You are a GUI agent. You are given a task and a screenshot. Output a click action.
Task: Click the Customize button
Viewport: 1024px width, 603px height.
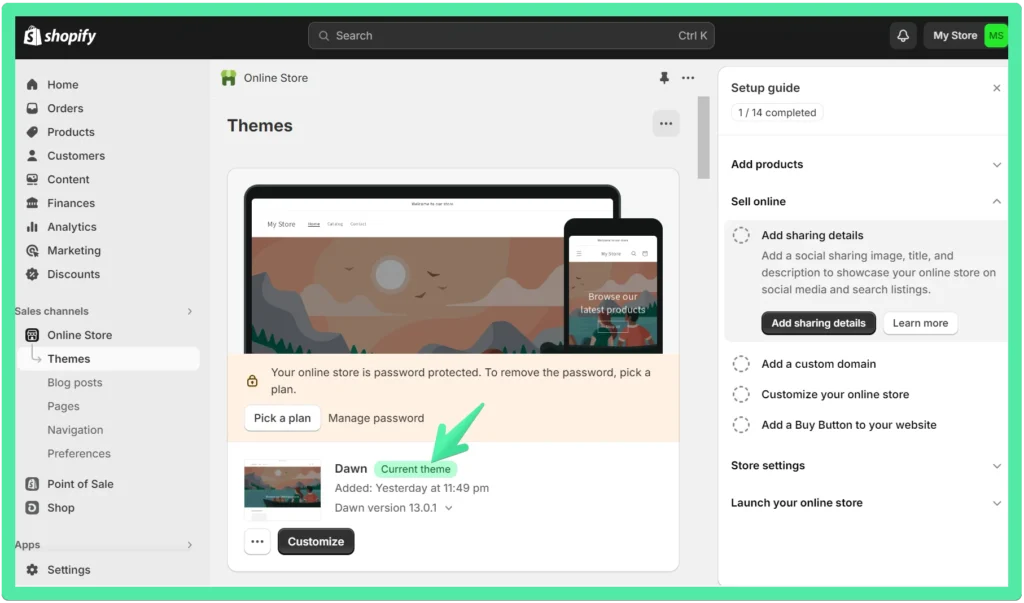click(316, 542)
